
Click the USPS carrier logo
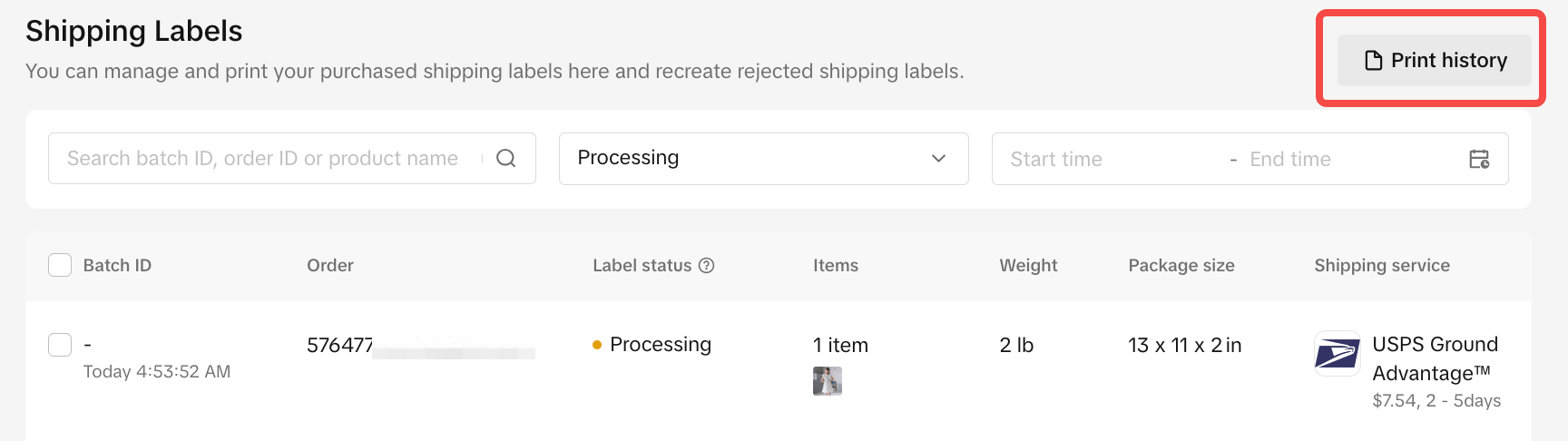(1338, 354)
